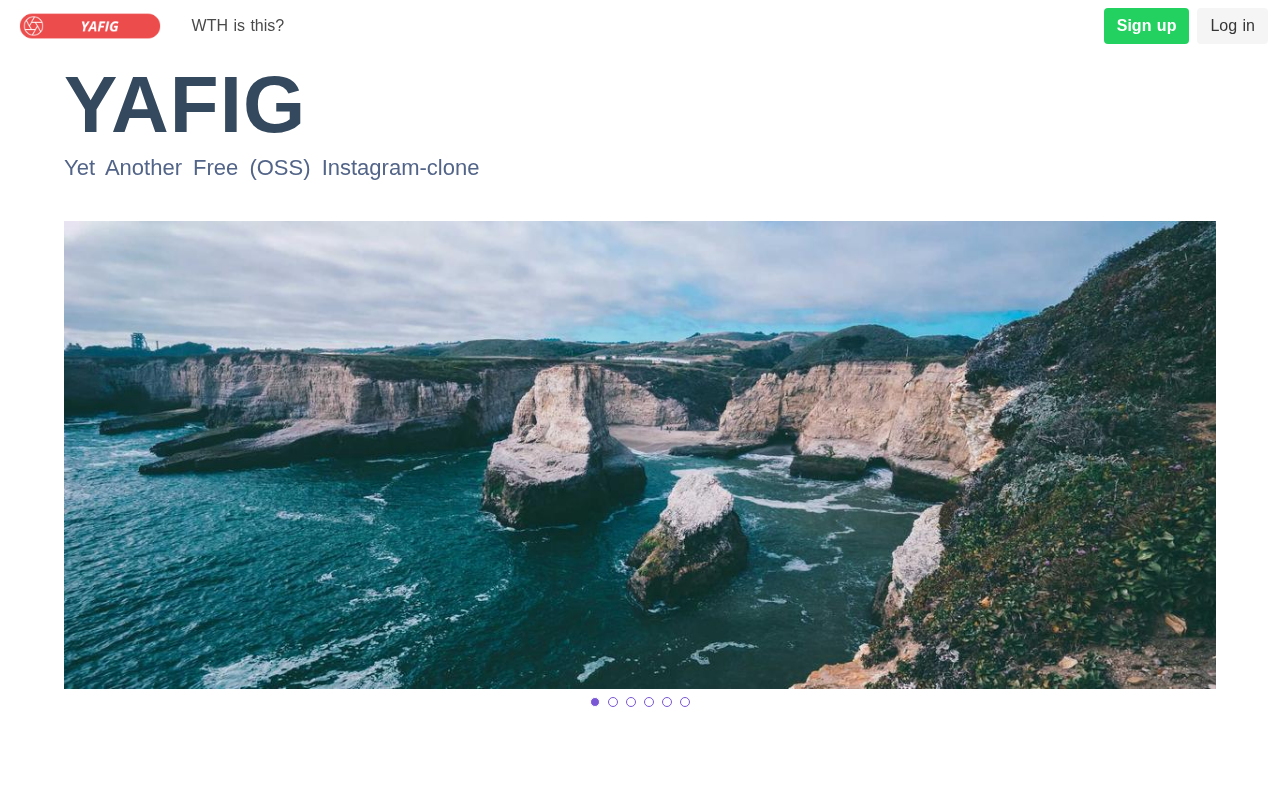Select the last carousel indicator dot

tap(685, 702)
